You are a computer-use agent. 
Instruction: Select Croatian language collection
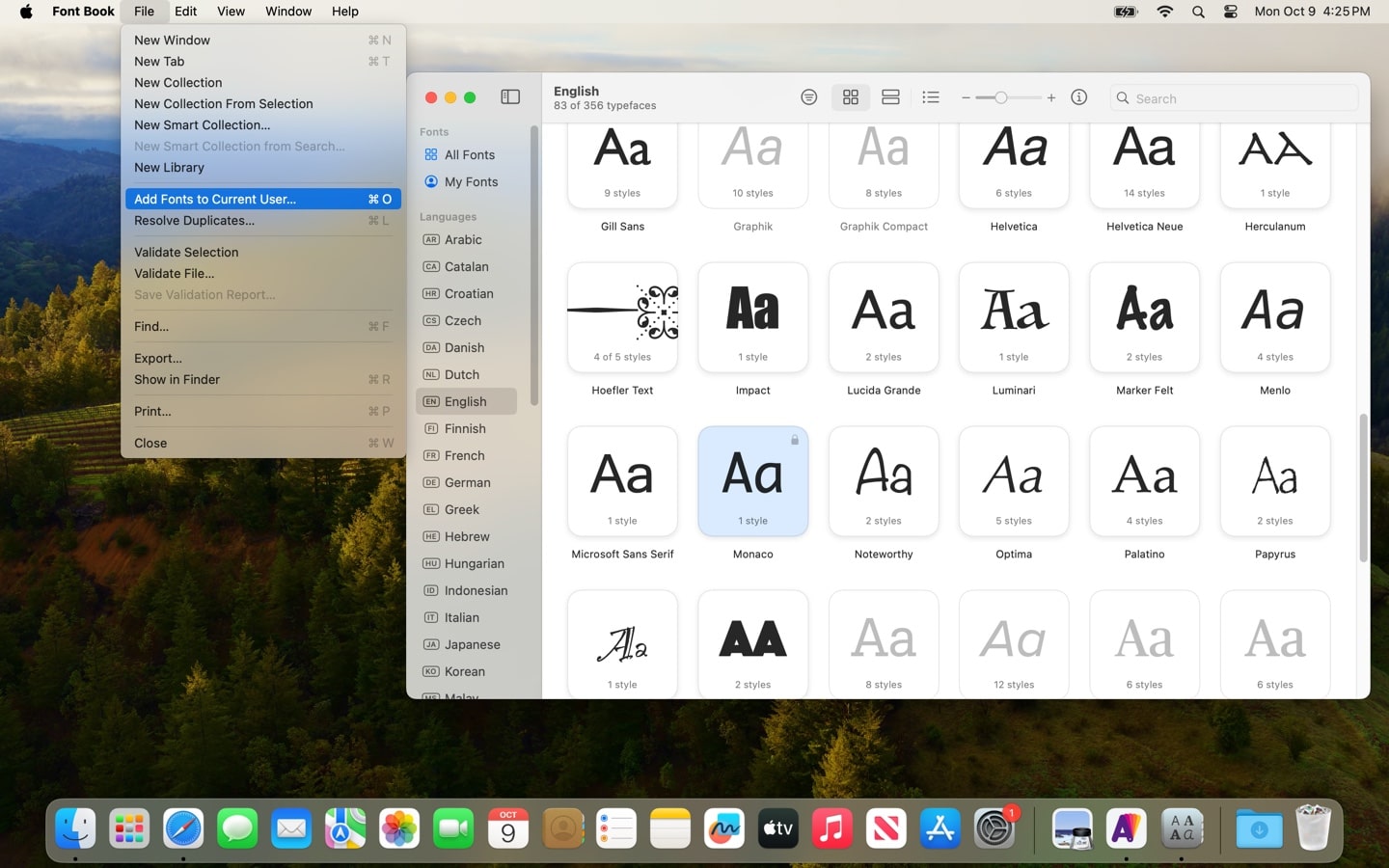[467, 293]
